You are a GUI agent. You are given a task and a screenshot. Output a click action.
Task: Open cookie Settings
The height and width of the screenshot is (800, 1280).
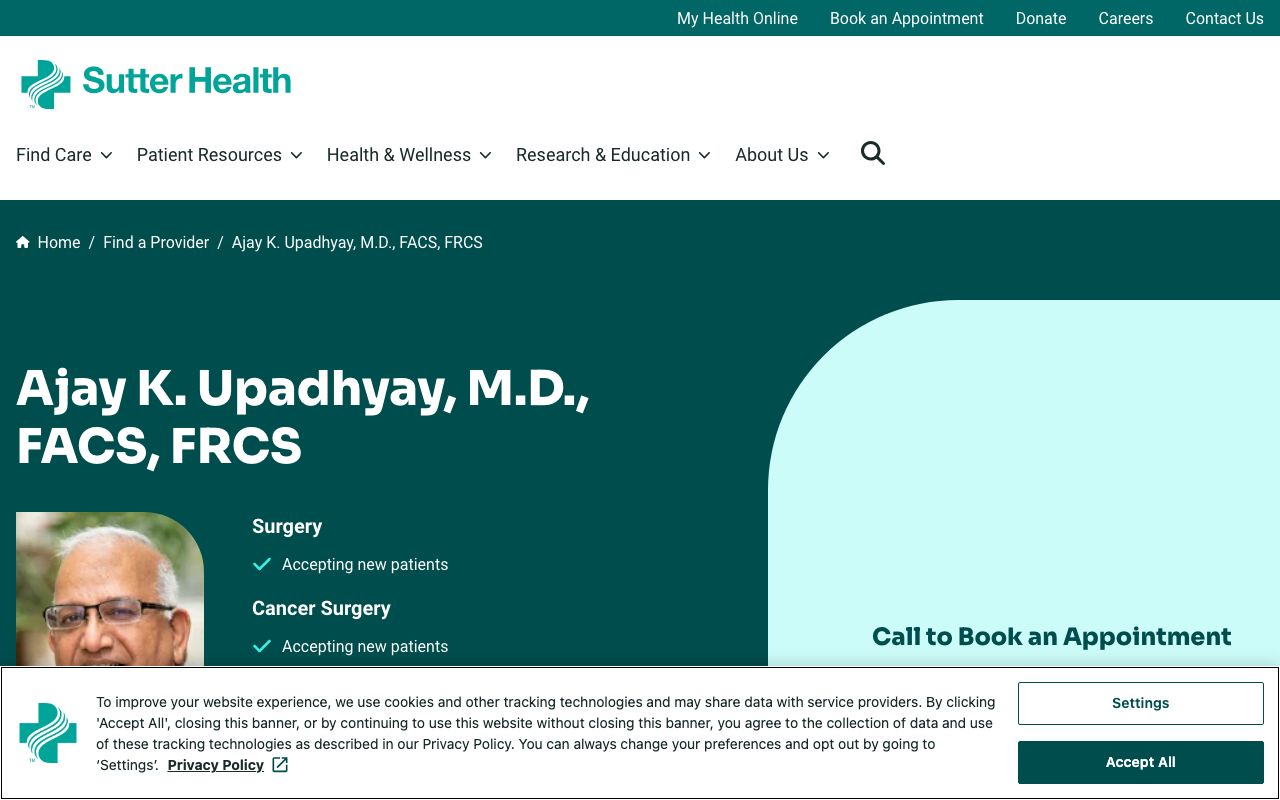[x=1140, y=703]
